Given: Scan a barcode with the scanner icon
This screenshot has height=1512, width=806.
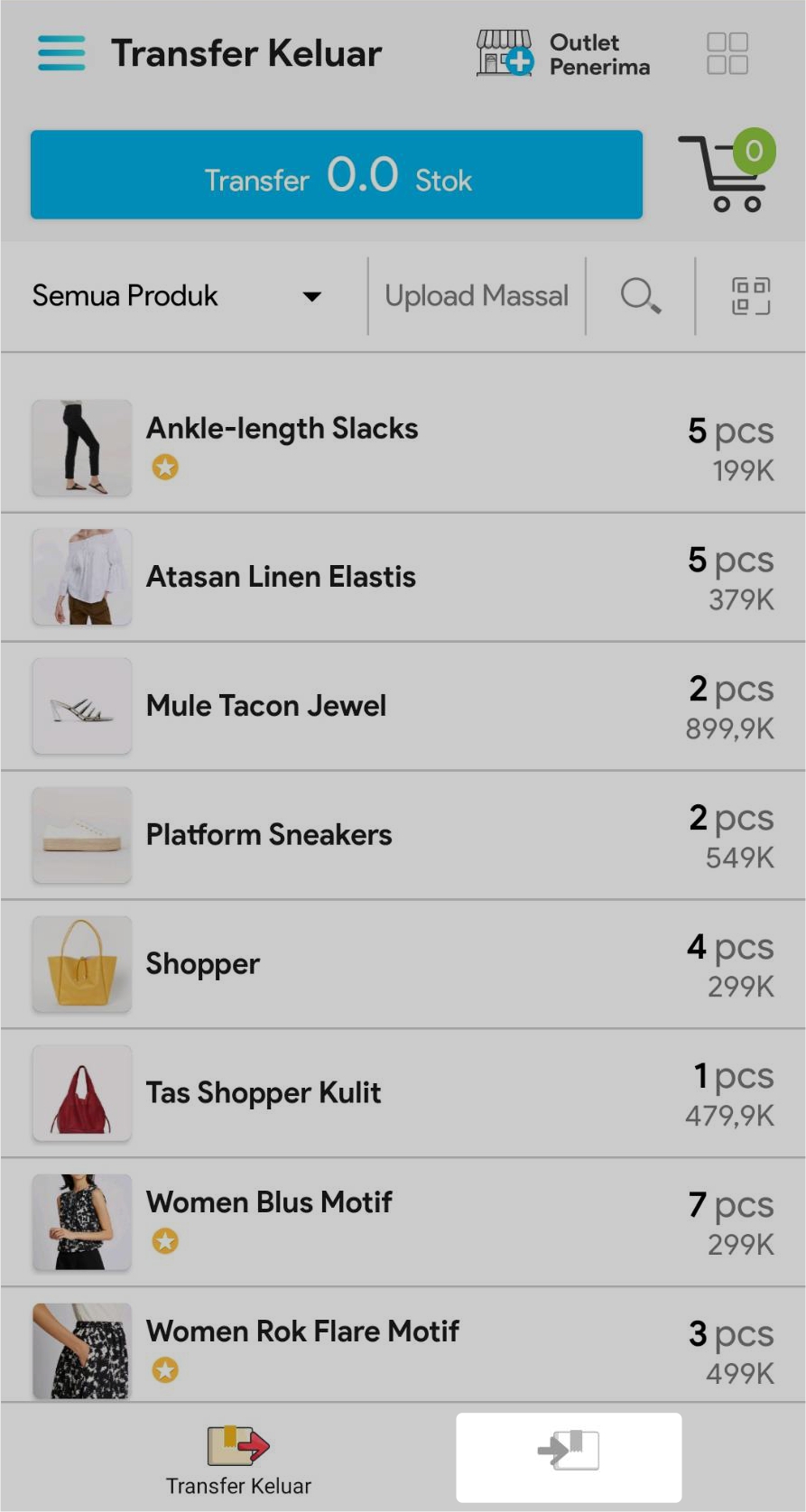Looking at the screenshot, I should tap(750, 295).
